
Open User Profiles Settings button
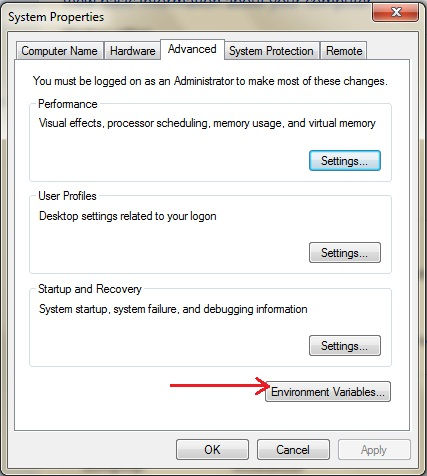coord(345,253)
